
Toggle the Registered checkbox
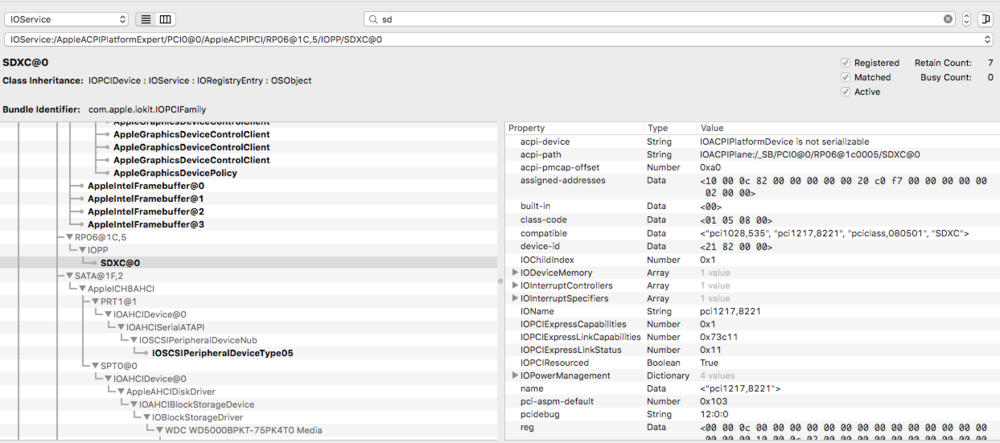846,63
